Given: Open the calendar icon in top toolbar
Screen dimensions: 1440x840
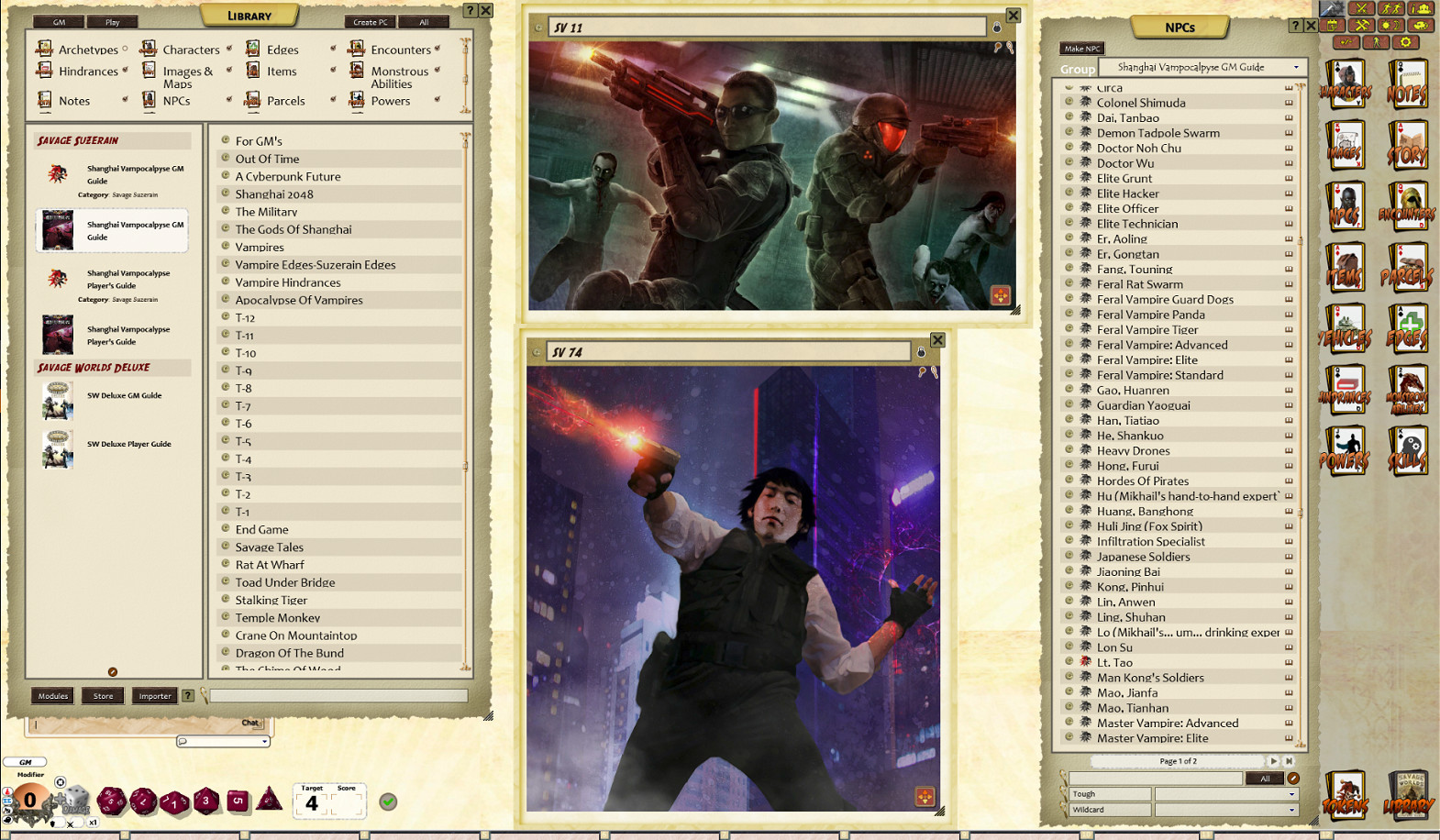Looking at the screenshot, I should [x=1333, y=26].
